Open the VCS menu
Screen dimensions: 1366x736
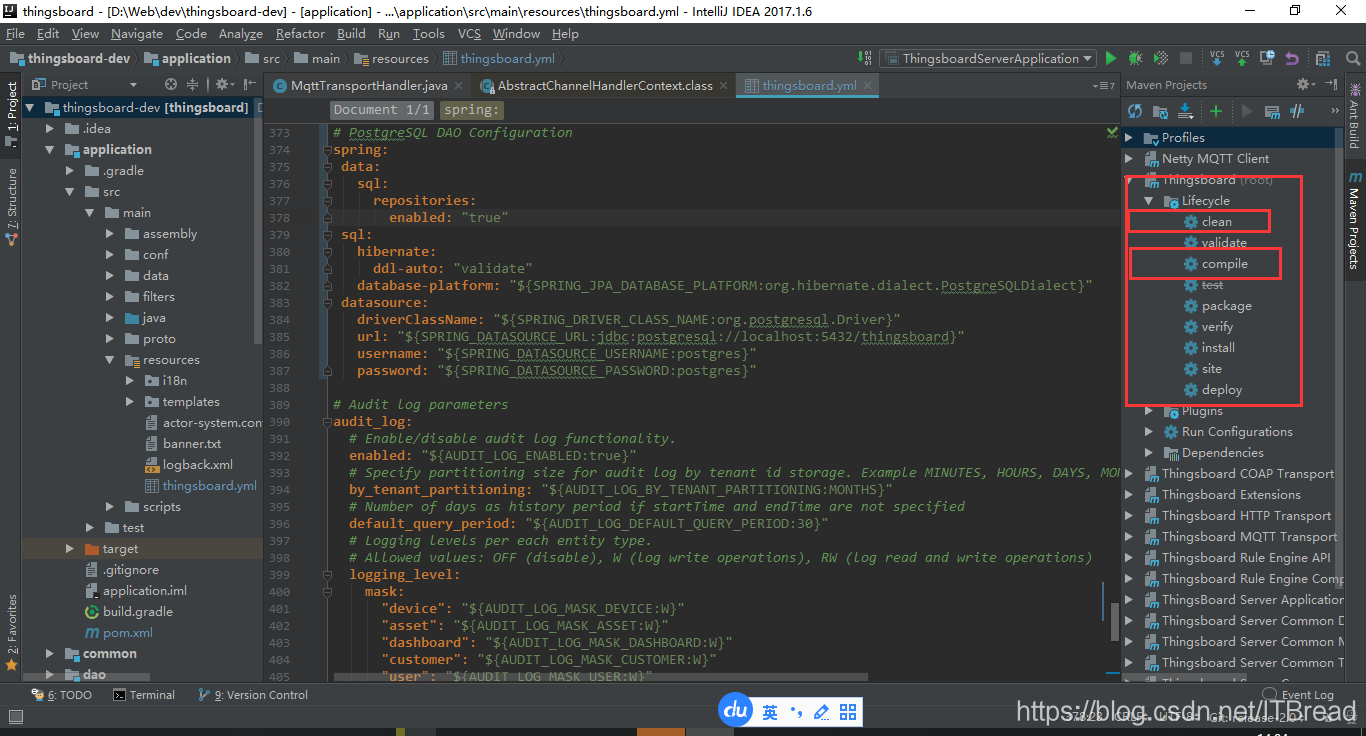coord(469,33)
